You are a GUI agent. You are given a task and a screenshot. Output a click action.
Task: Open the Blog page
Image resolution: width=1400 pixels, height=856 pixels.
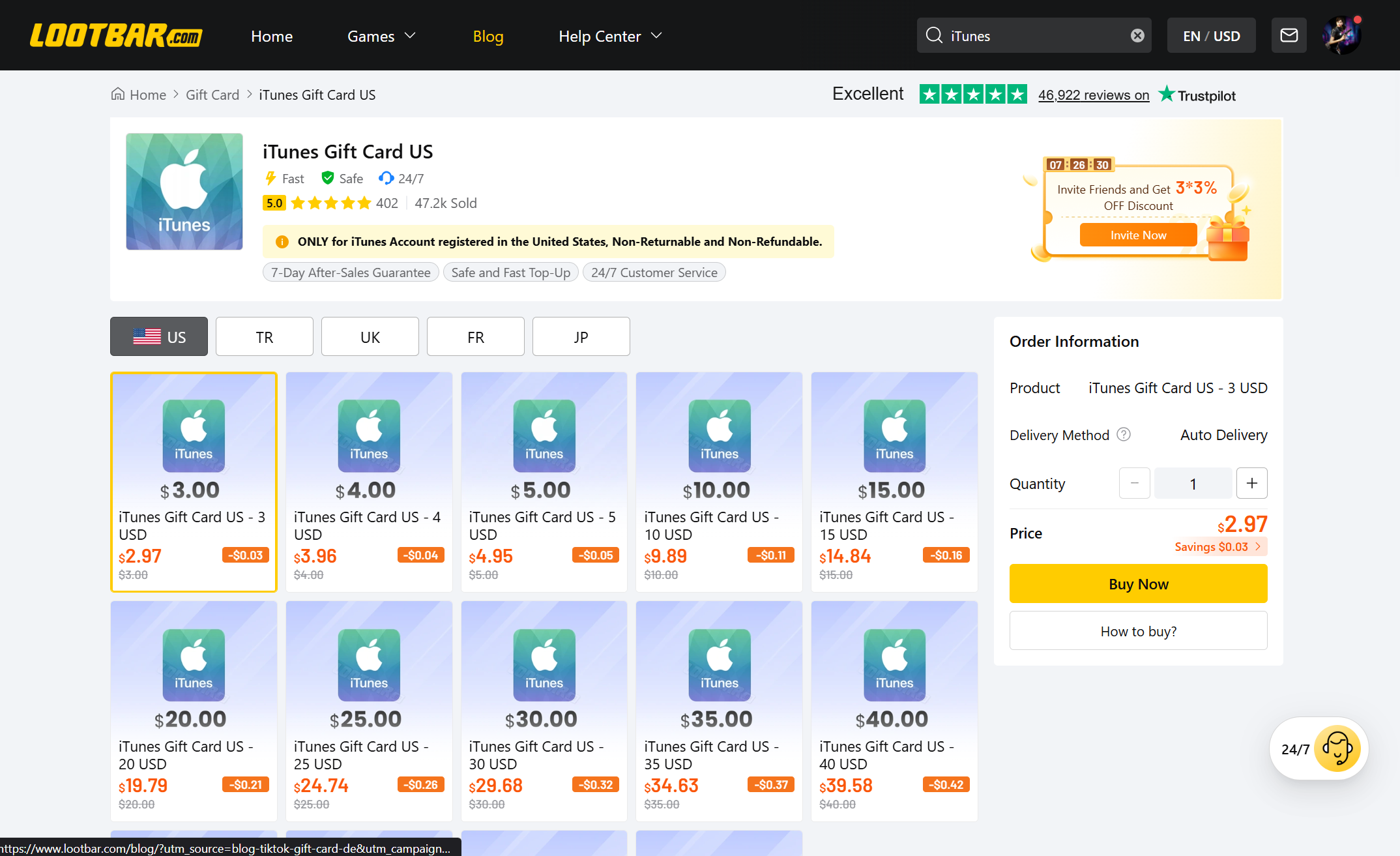[488, 36]
